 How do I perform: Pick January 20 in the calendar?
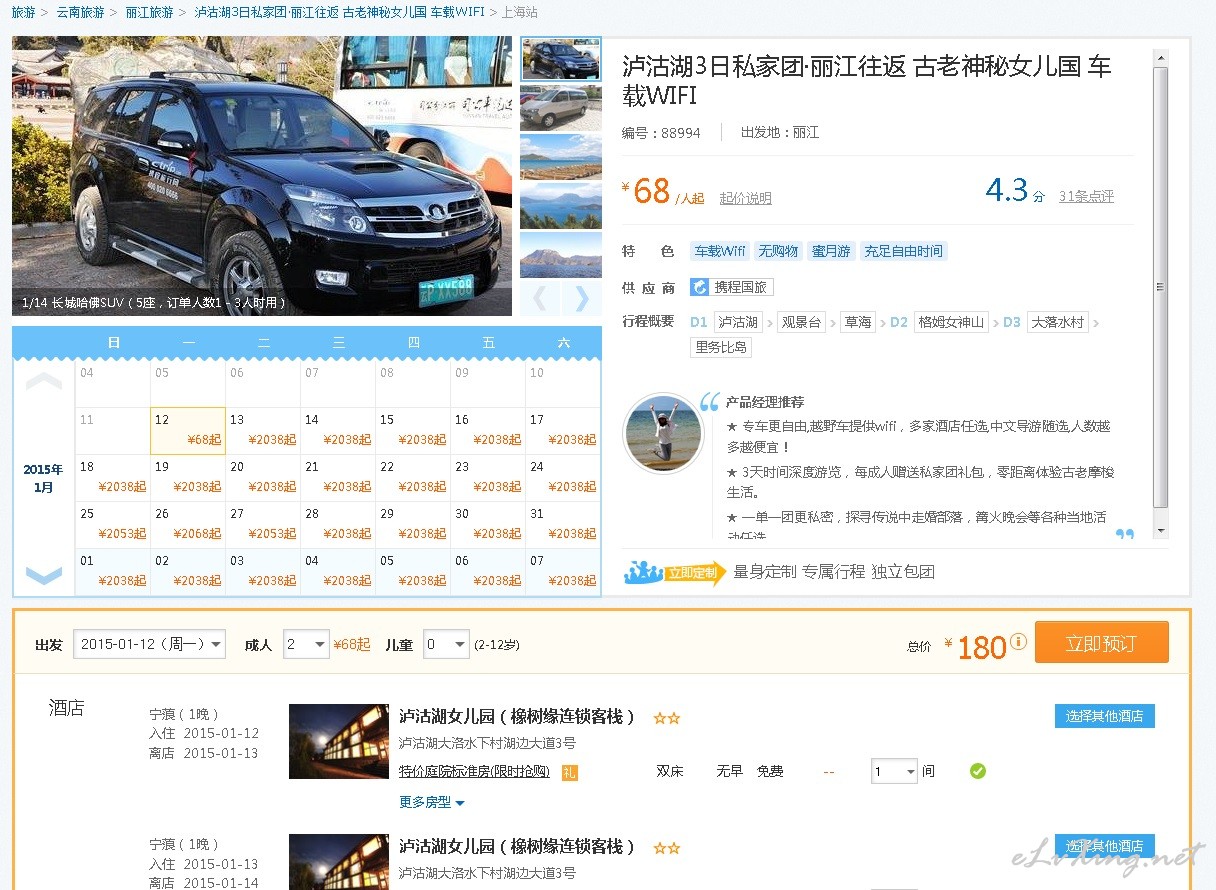(x=263, y=478)
